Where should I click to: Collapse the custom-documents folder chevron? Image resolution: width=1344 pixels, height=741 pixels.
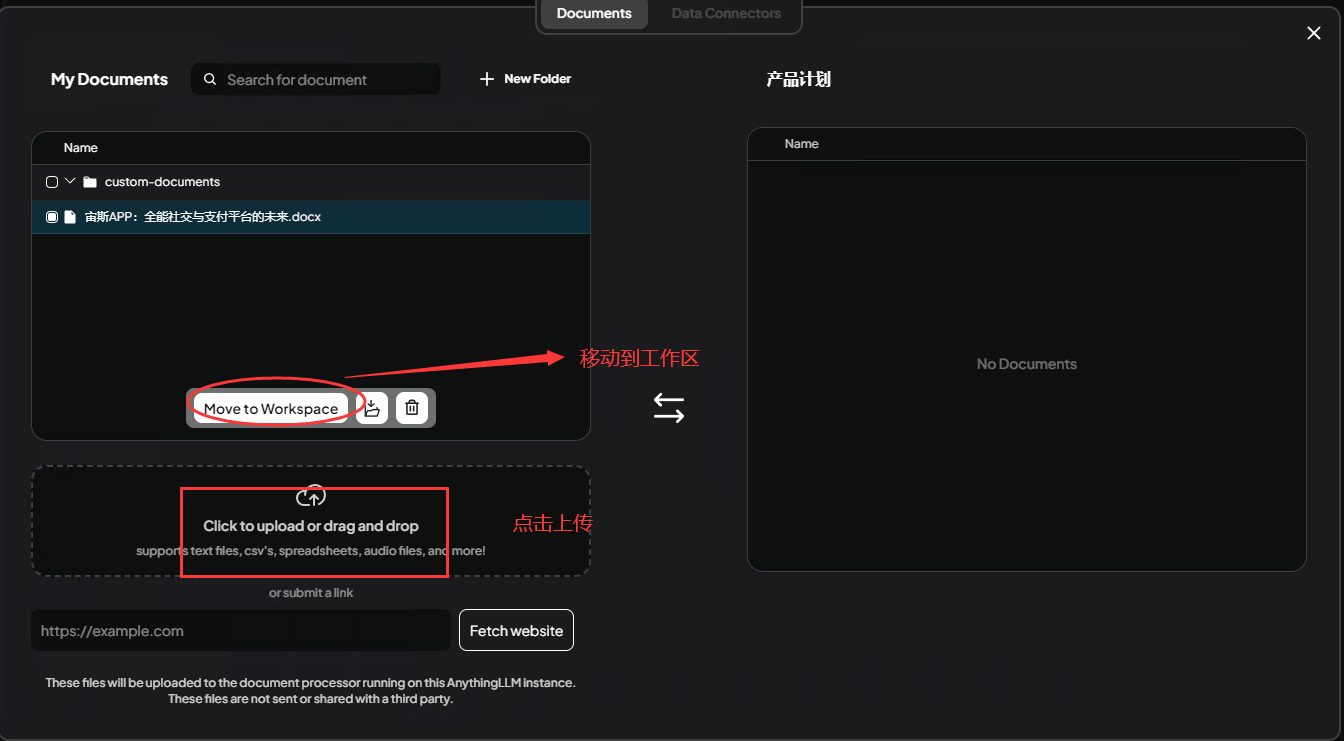point(70,181)
